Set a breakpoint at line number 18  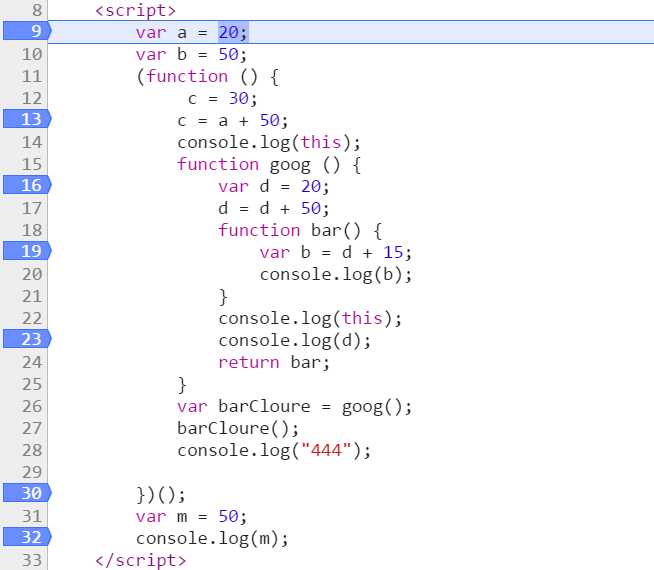coord(32,230)
